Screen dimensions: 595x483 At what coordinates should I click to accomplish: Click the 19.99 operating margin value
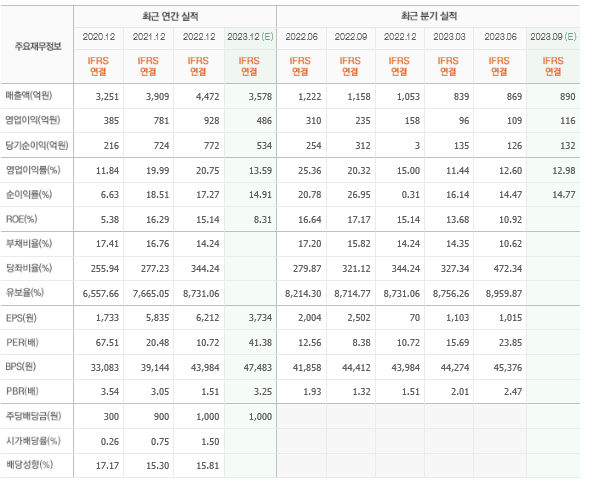[157, 171]
